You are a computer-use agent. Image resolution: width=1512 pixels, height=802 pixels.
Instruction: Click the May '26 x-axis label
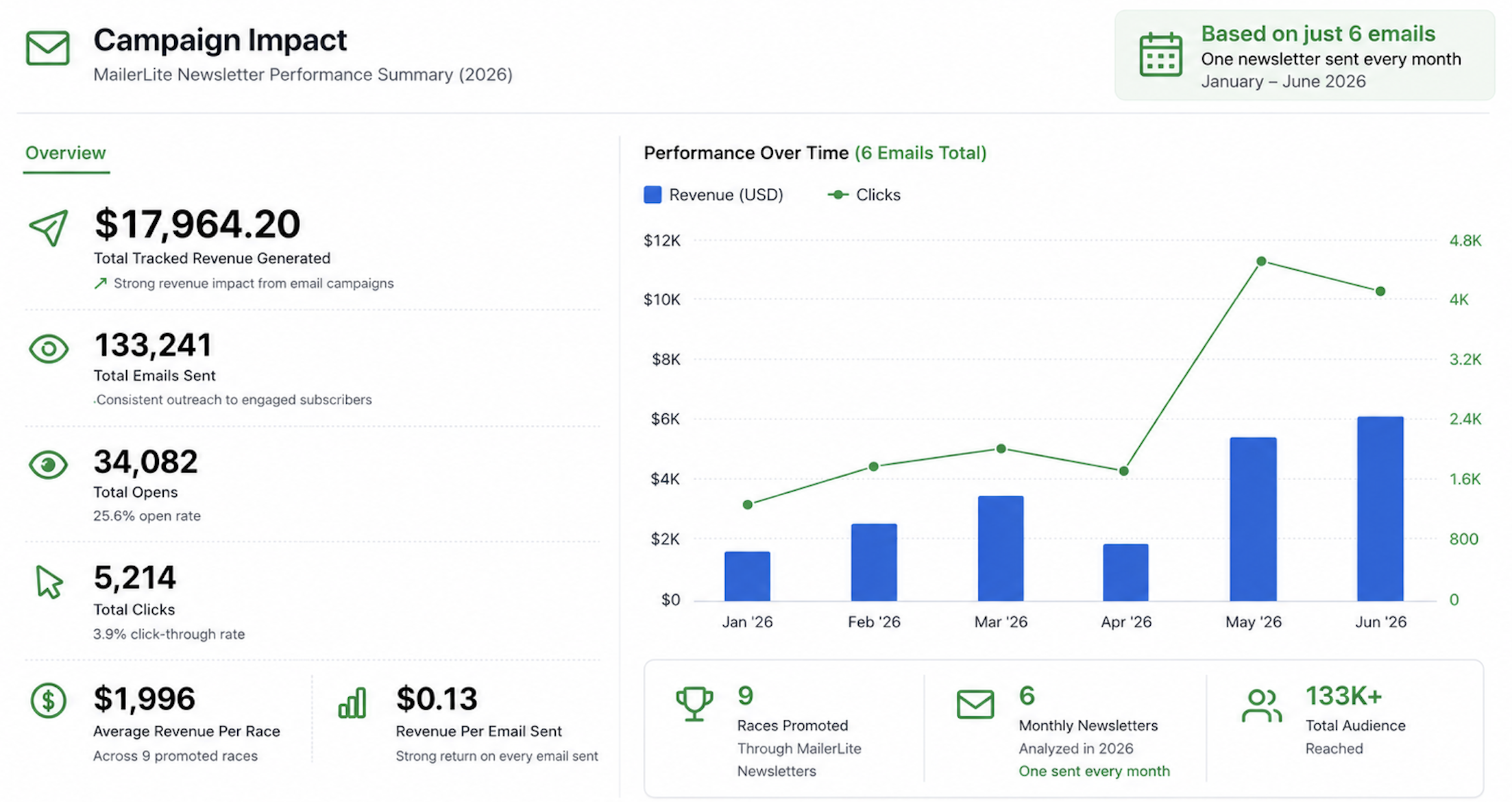1254,622
